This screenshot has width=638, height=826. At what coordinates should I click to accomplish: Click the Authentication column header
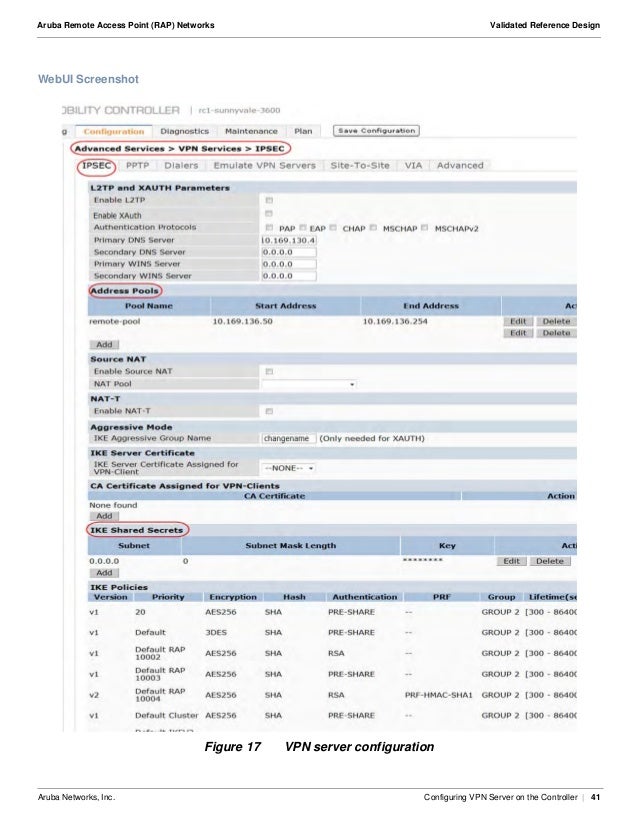tap(365, 597)
